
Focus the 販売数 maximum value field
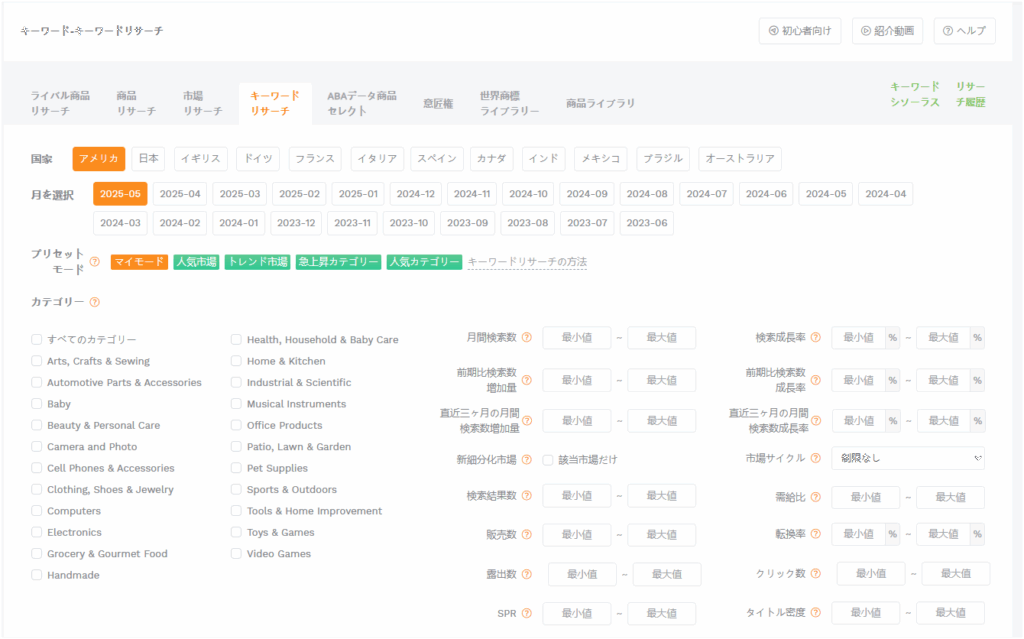[662, 534]
